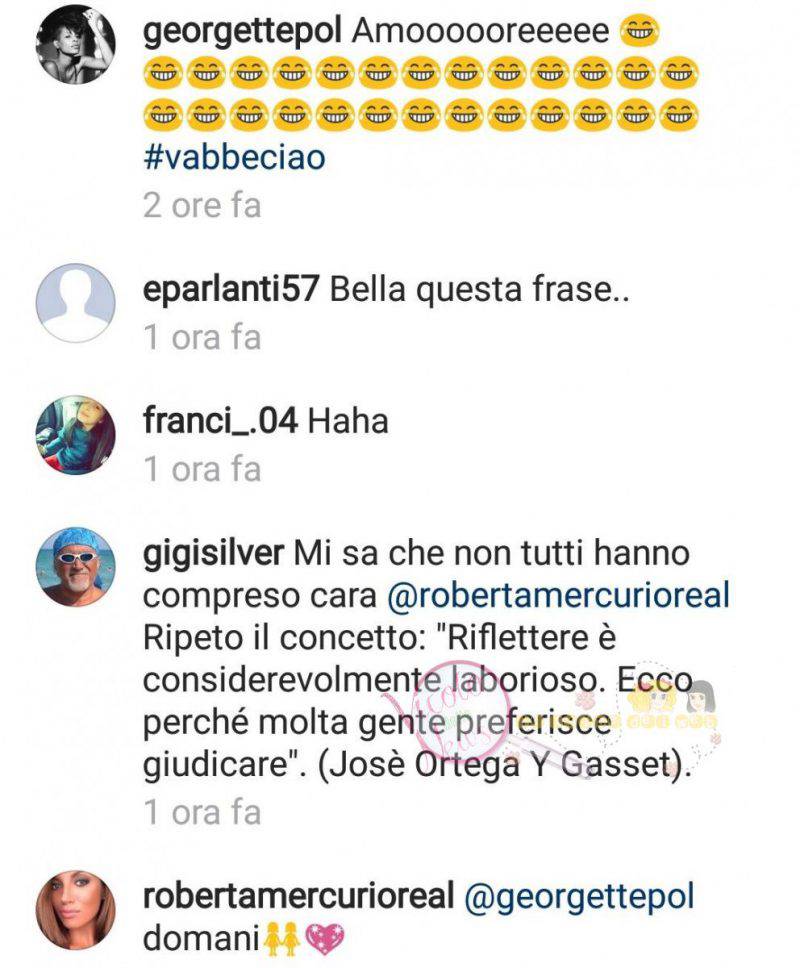Tap the pink sparkling heart emoji

coord(324,940)
